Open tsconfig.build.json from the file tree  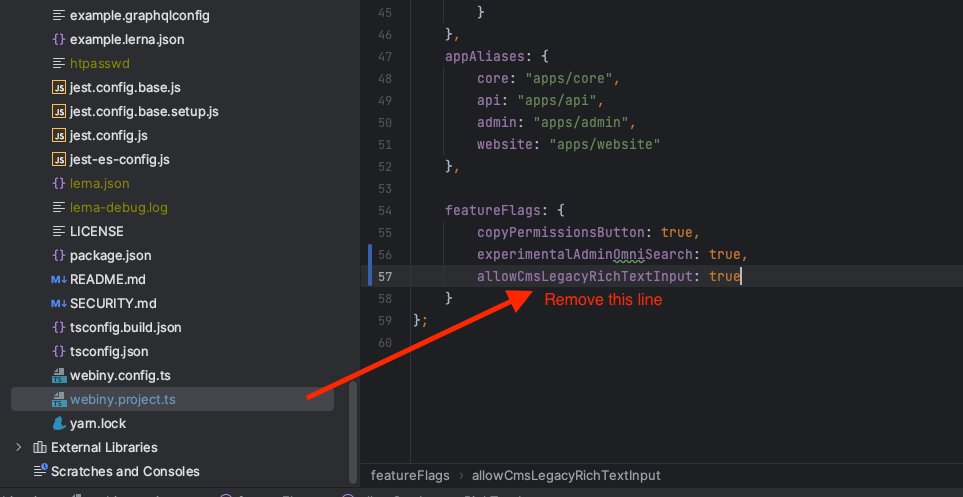[x=125, y=328]
